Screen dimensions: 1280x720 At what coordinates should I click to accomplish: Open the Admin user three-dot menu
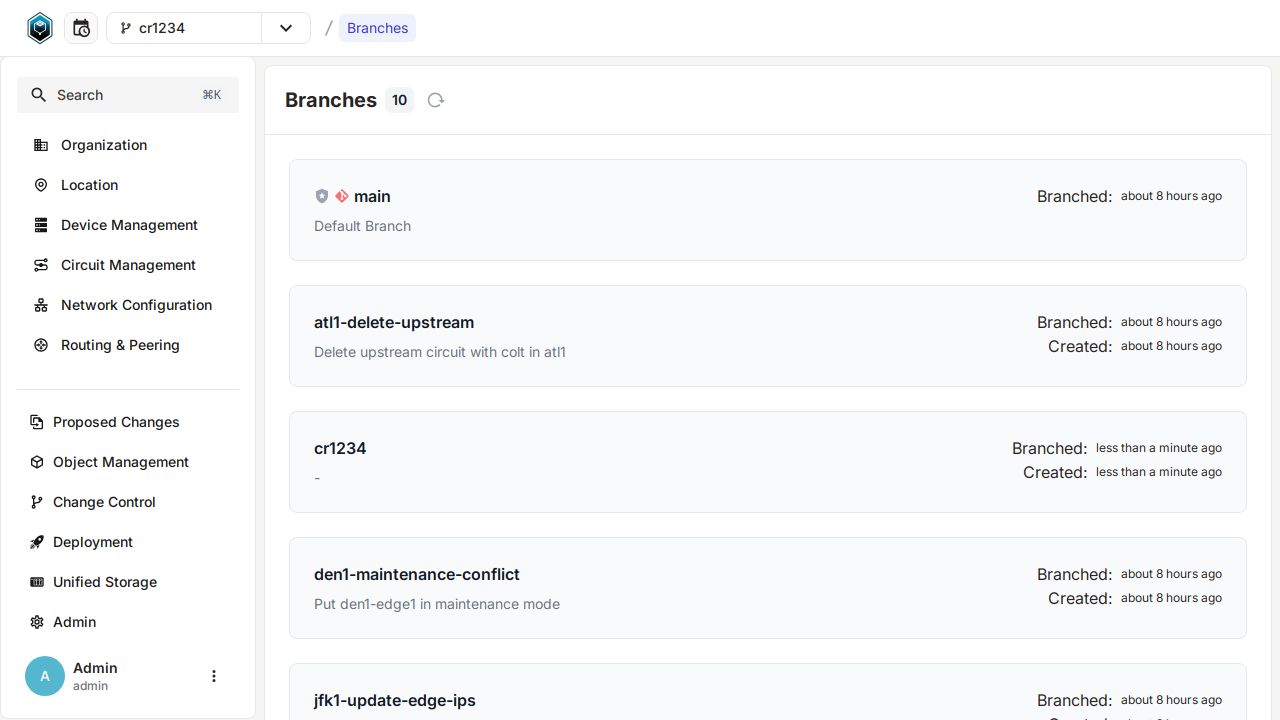(213, 676)
